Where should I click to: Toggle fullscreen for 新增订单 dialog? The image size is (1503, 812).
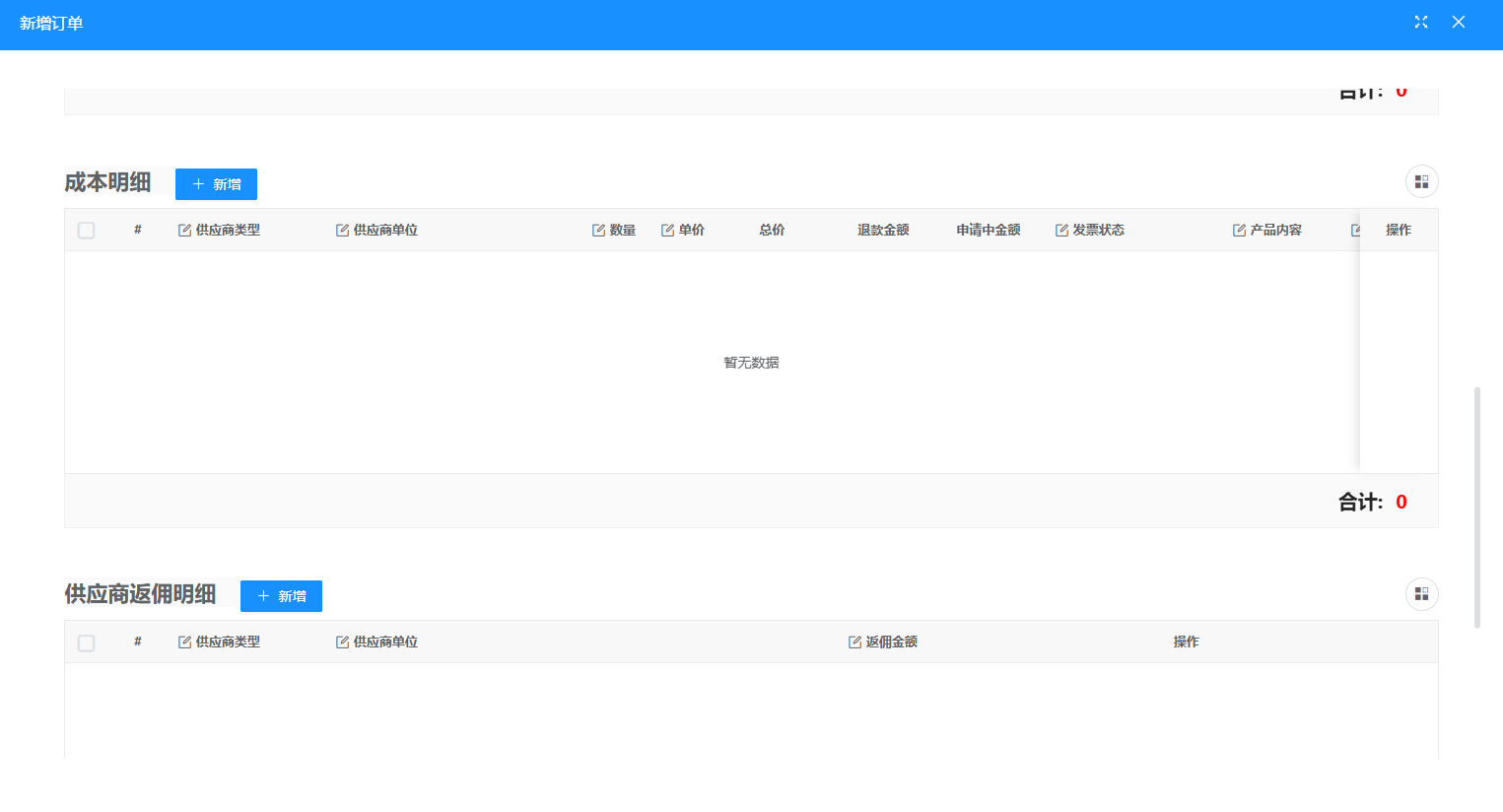point(1421,23)
